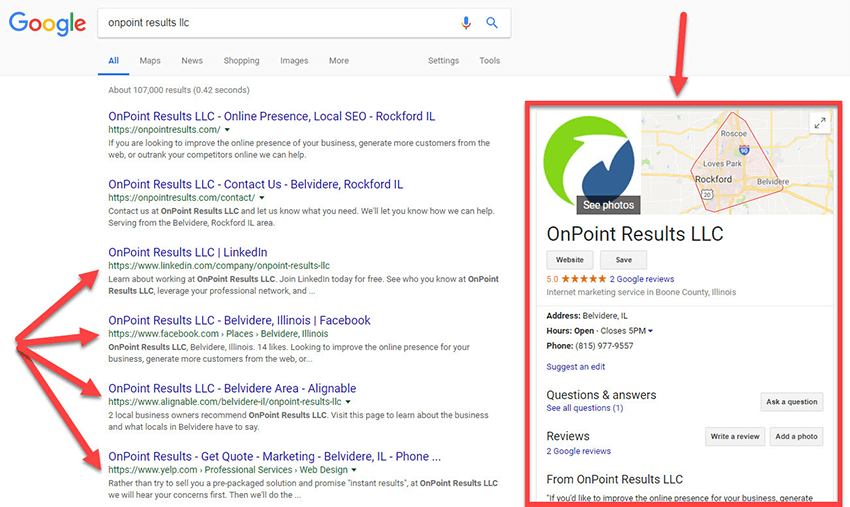The image size is (850, 507).
Task: Click the Ask a question button
Action: click(791, 402)
